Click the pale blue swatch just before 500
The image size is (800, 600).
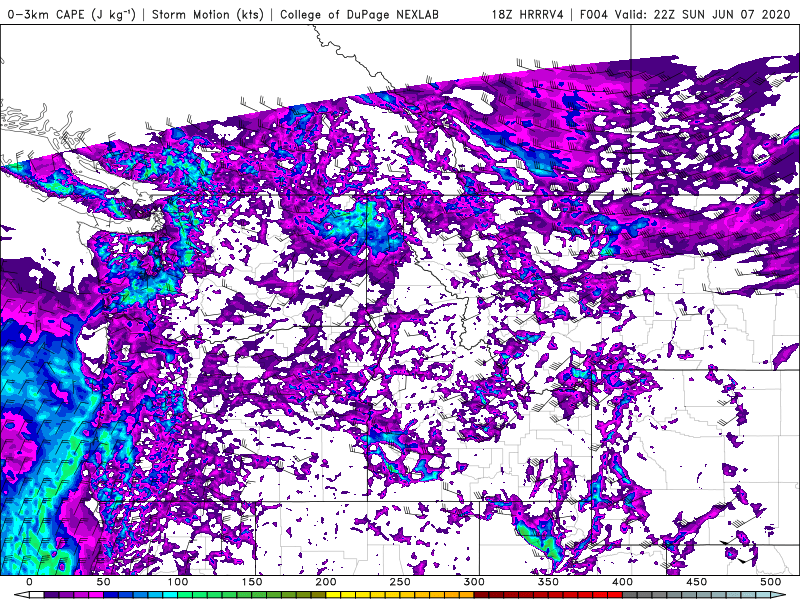763,594
